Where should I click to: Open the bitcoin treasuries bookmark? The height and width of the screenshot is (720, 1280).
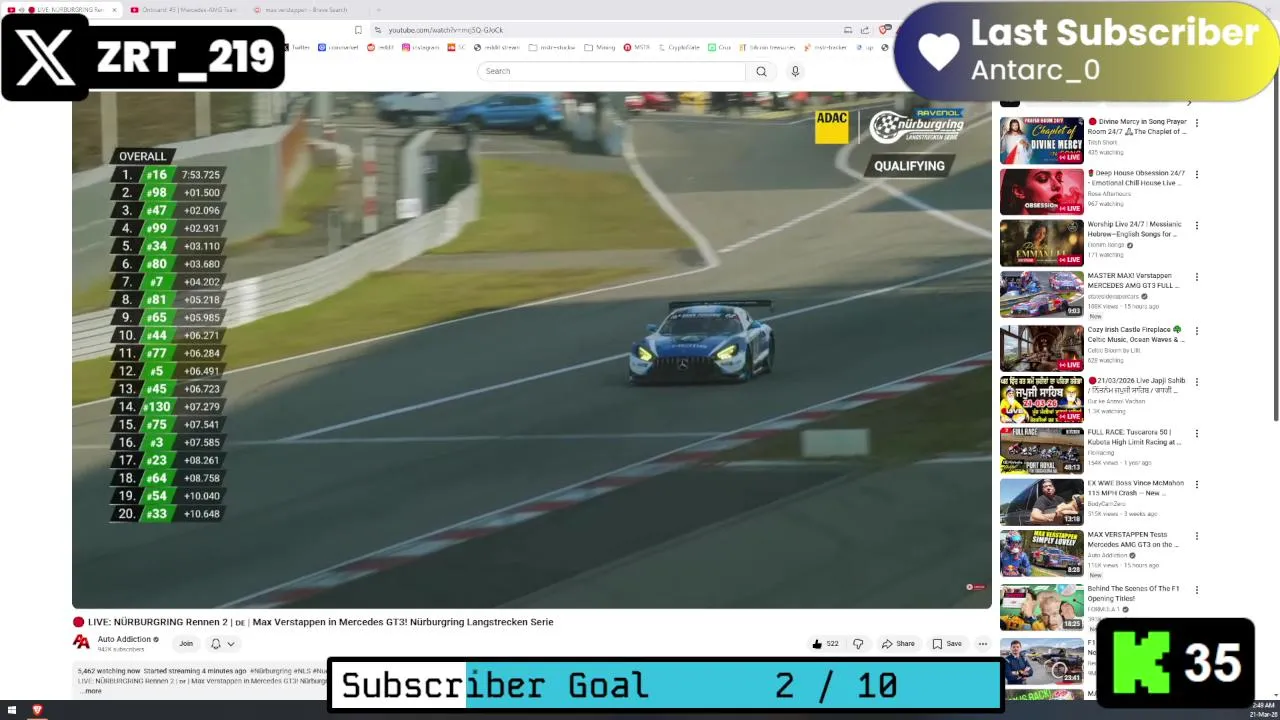coord(767,47)
